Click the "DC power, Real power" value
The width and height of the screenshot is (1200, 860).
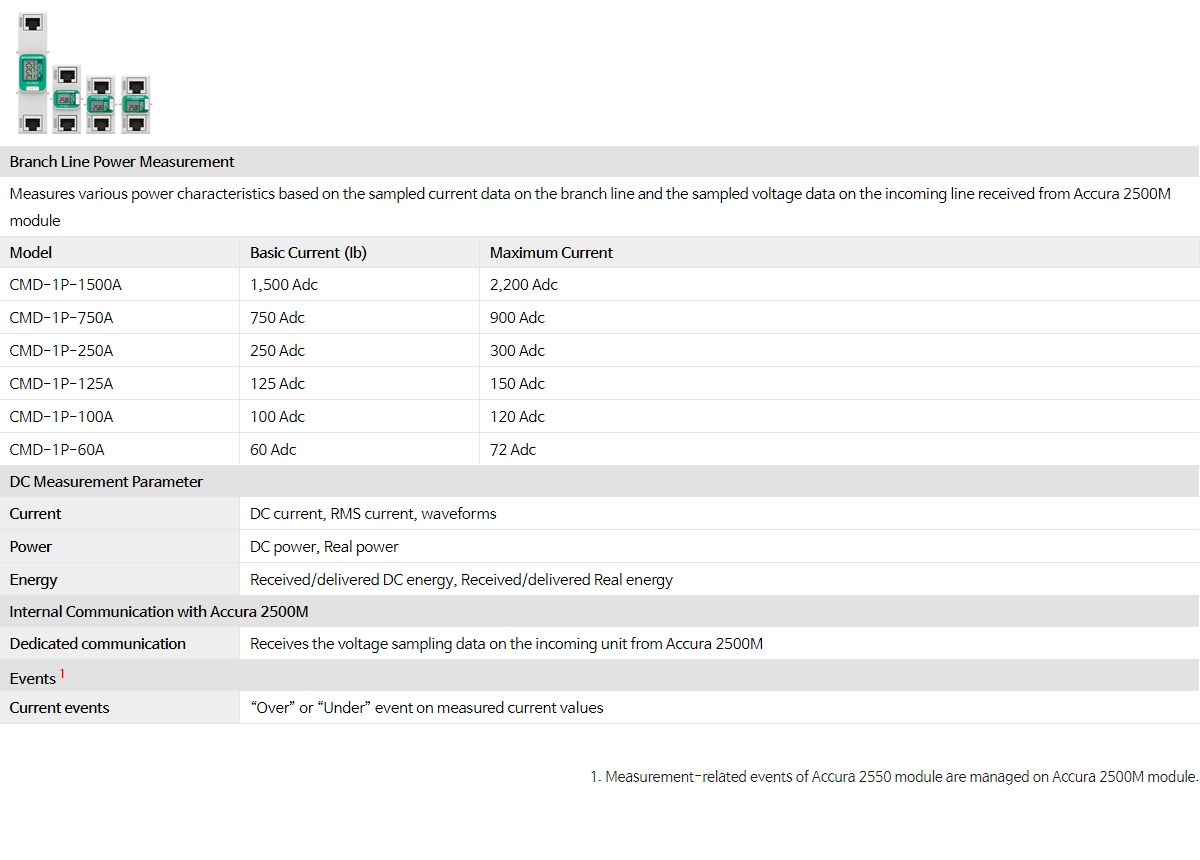[324, 547]
